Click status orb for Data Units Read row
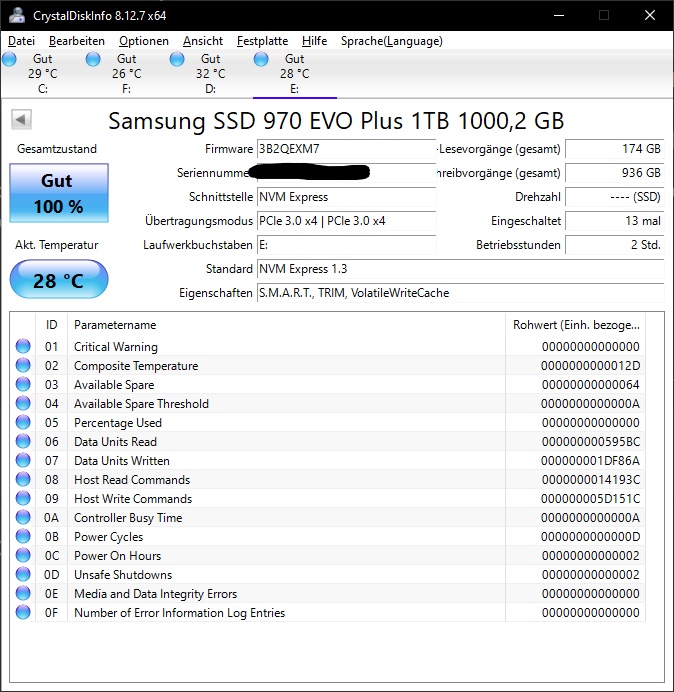Viewport: 674px width, 692px height. (23, 441)
